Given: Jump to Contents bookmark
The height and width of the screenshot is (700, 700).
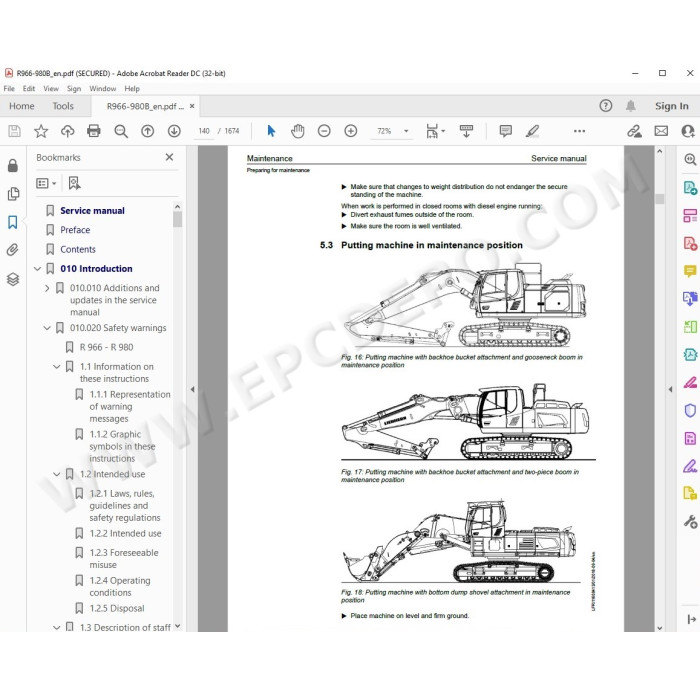Looking at the screenshot, I should pos(78,250).
